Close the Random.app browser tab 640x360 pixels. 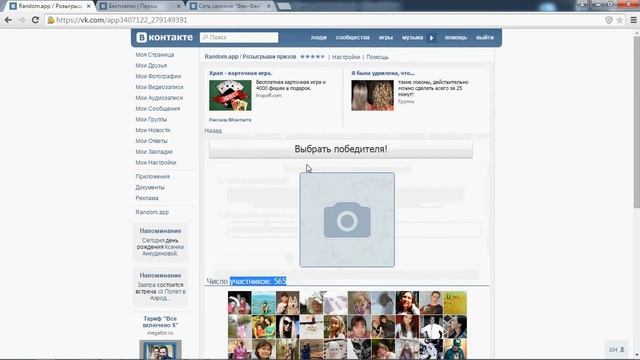click(89, 6)
